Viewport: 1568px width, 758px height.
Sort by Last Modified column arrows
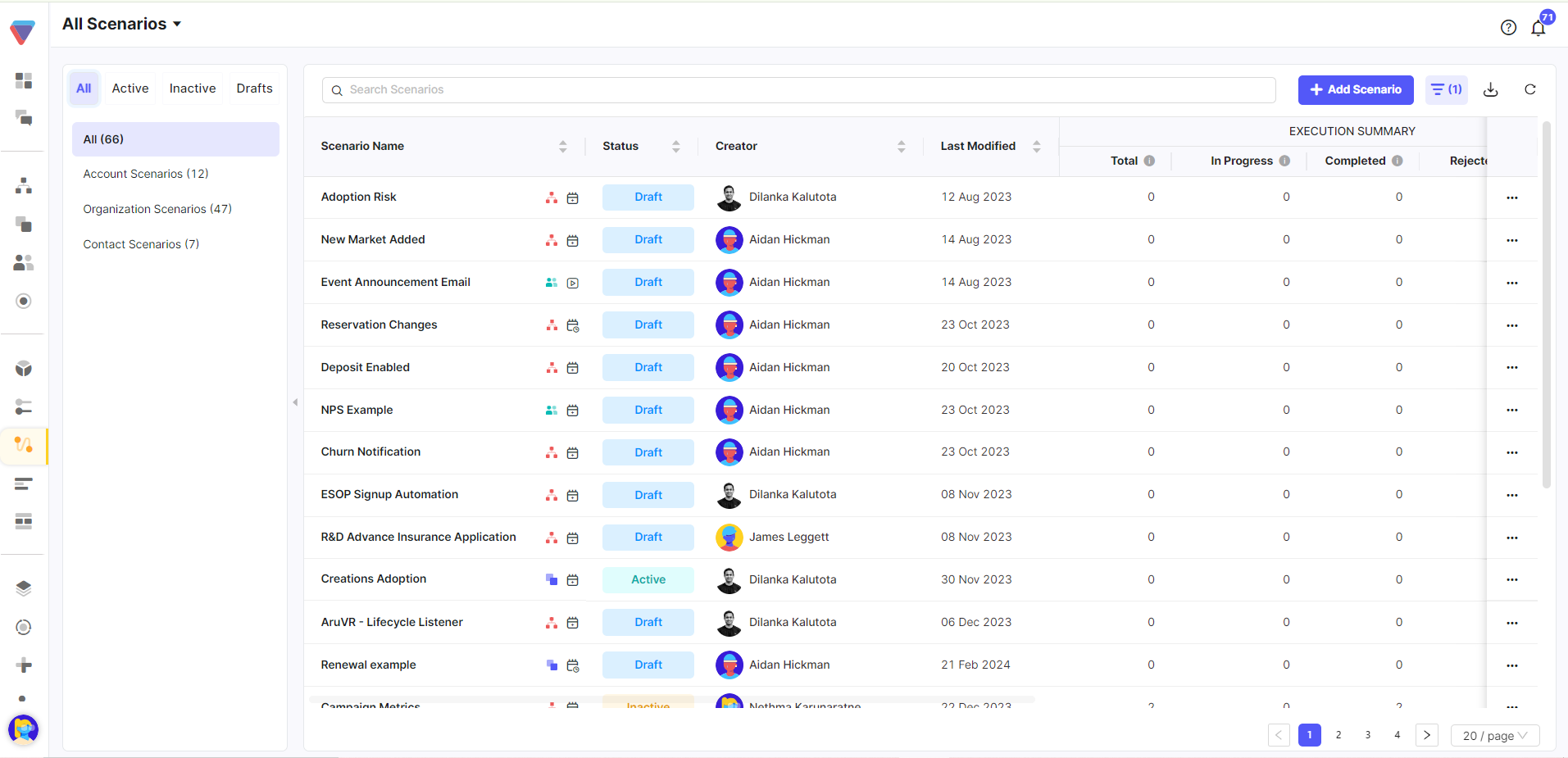pyautogui.click(x=1036, y=147)
